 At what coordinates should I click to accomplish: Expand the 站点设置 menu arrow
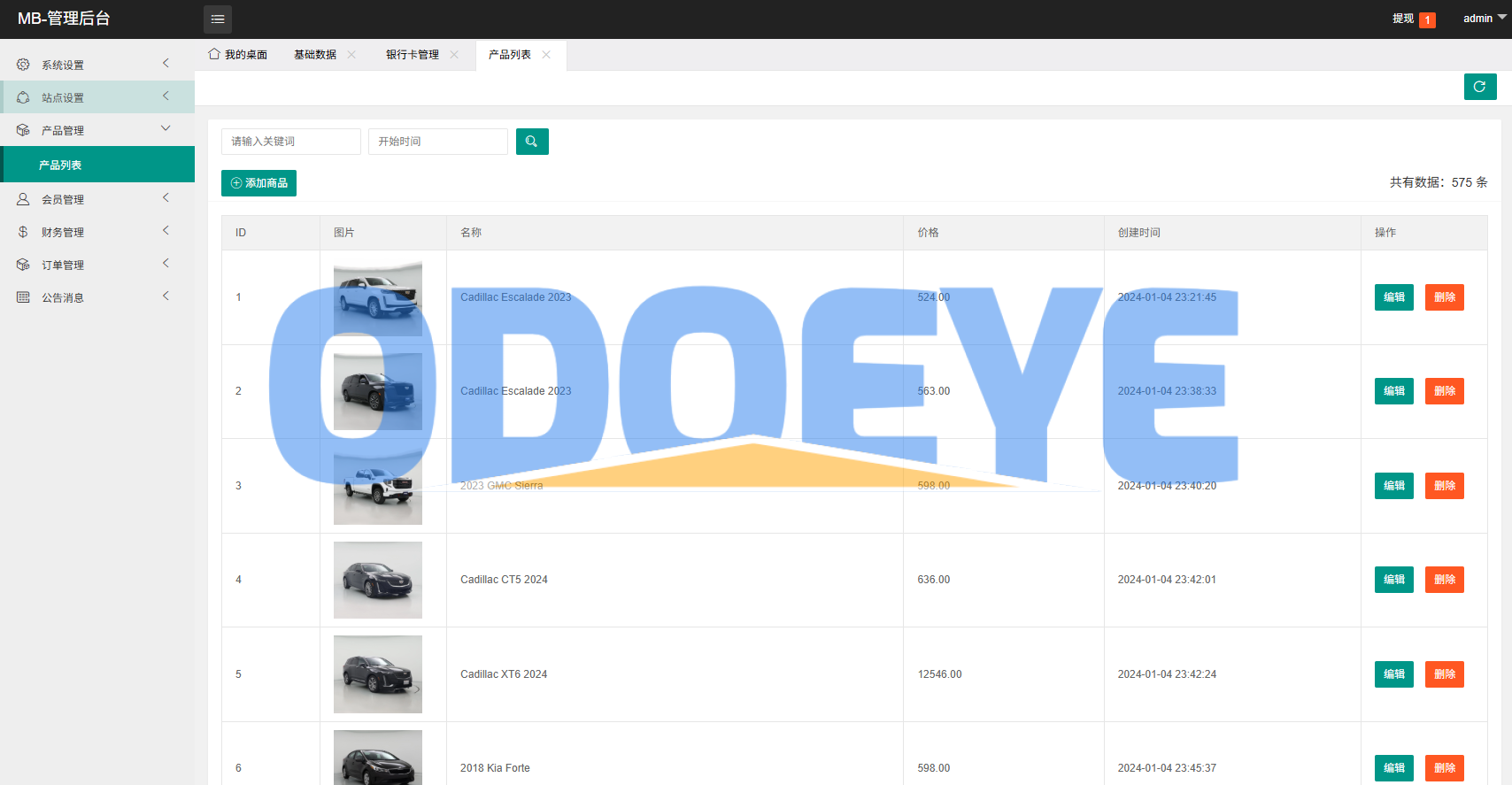(166, 96)
